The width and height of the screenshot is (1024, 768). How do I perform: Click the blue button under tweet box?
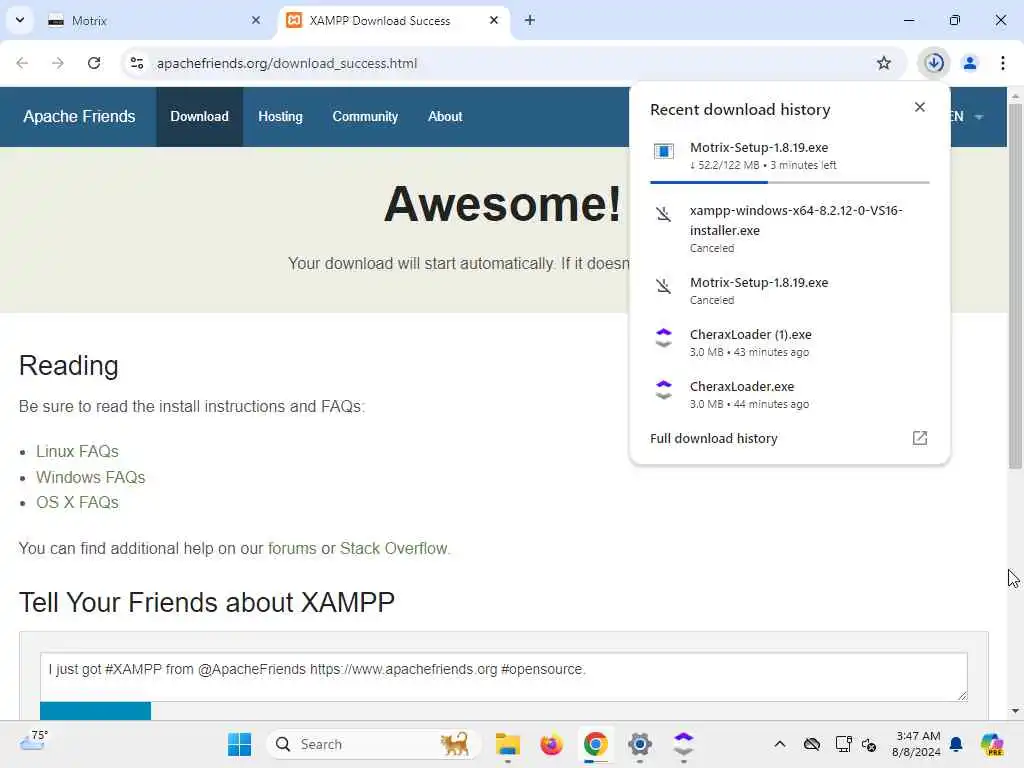tap(95, 711)
